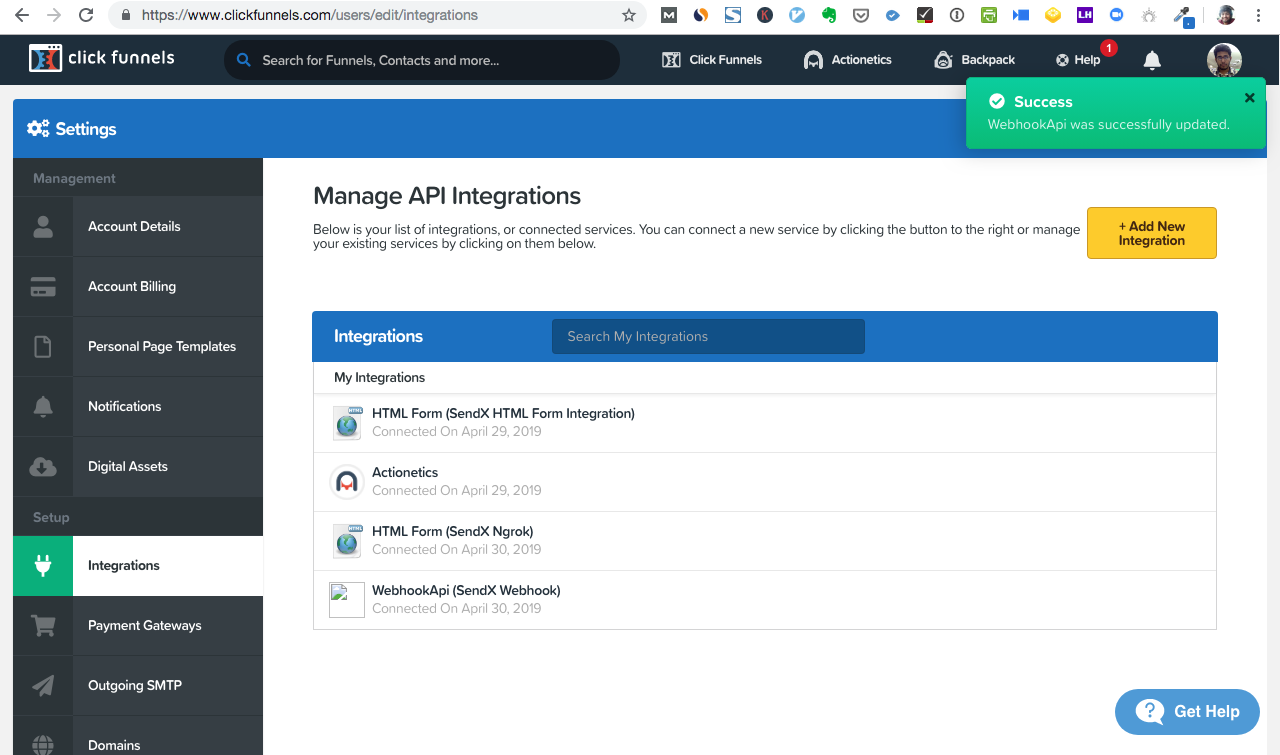Open Actionetics header menu
The height and width of the screenshot is (755, 1280).
tap(847, 60)
